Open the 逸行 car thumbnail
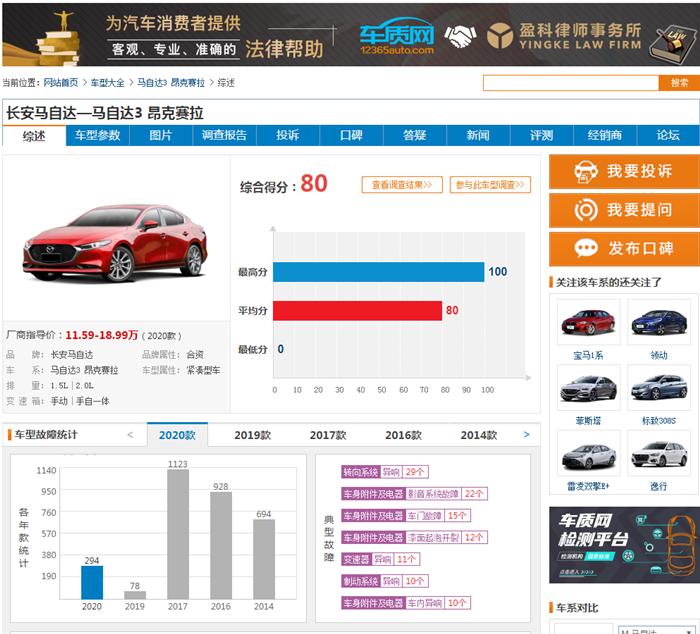Viewport: 700px width, 634px height. [x=659, y=453]
